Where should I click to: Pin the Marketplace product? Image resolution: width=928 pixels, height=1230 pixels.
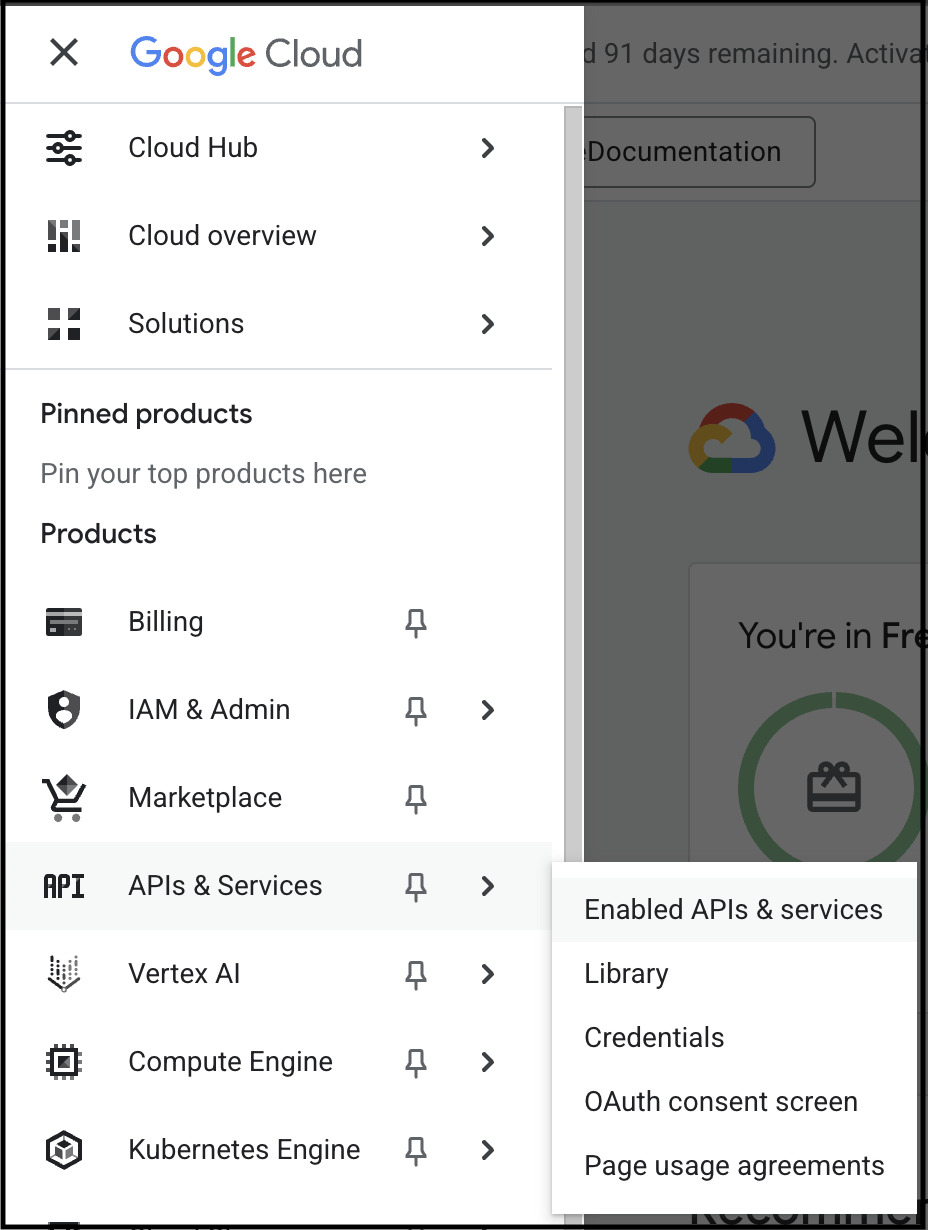[x=416, y=800]
